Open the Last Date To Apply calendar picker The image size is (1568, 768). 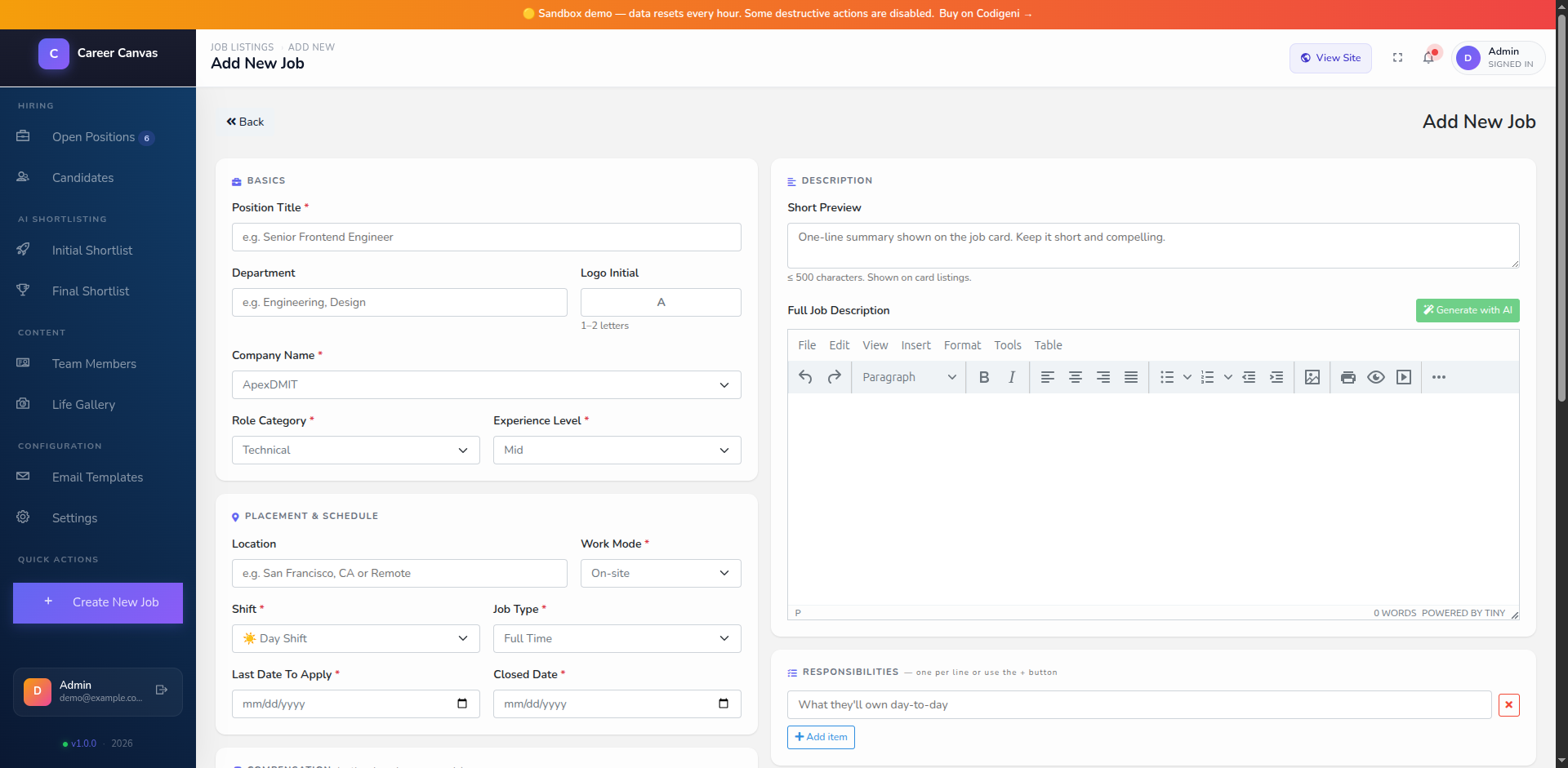click(x=462, y=704)
